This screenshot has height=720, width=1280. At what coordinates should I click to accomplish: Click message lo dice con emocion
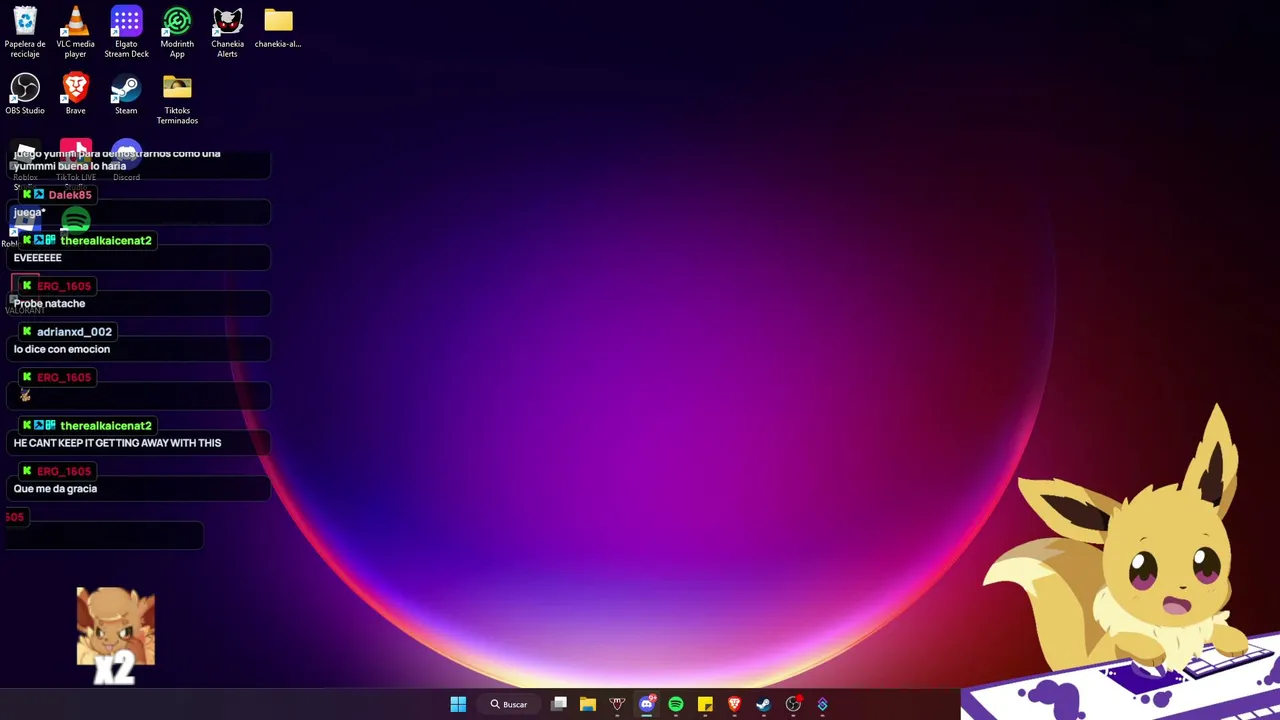click(x=62, y=349)
